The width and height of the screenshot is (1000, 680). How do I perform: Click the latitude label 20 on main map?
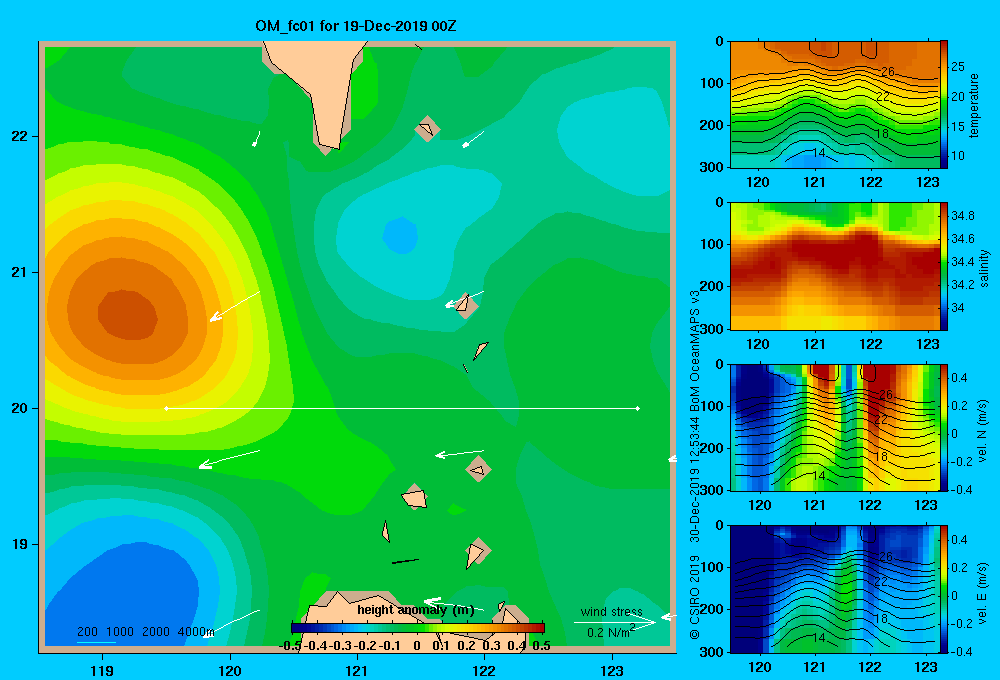pos(19,408)
